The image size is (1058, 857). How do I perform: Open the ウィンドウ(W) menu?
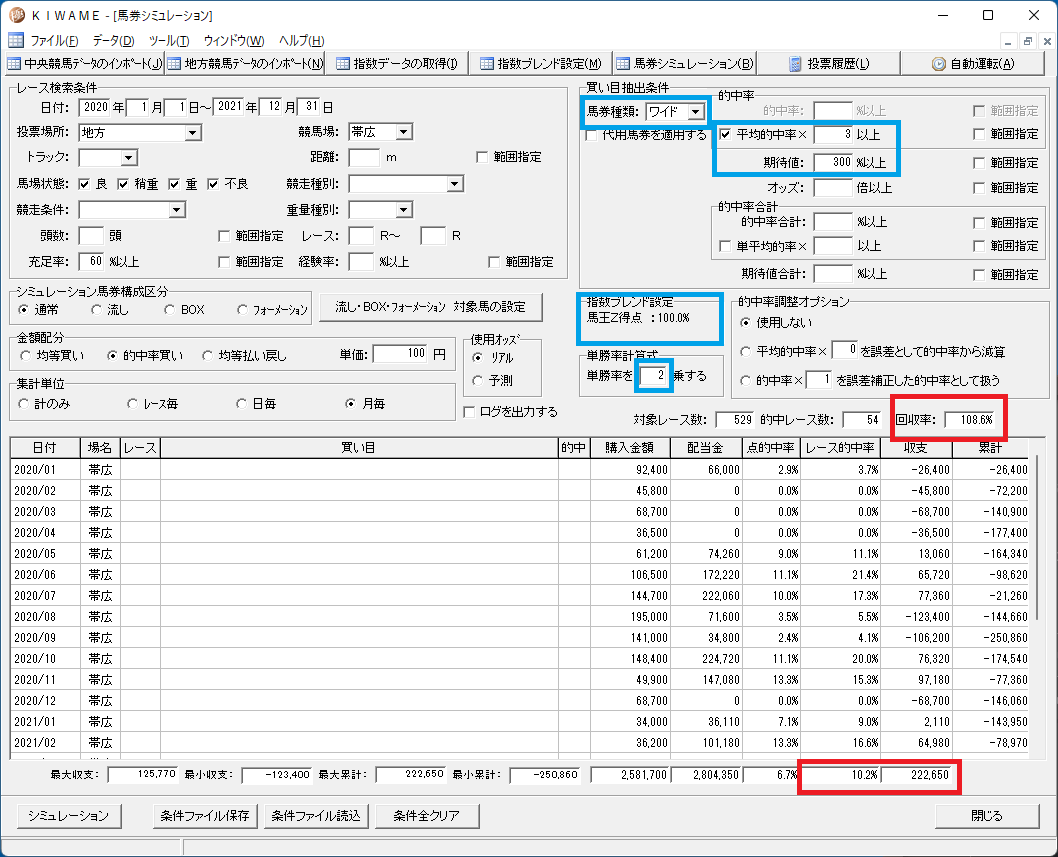[233, 40]
